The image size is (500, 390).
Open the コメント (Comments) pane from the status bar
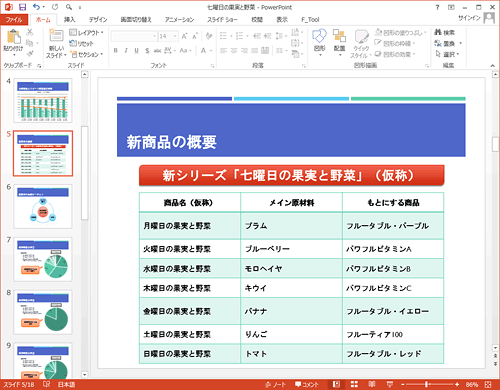click(x=307, y=384)
